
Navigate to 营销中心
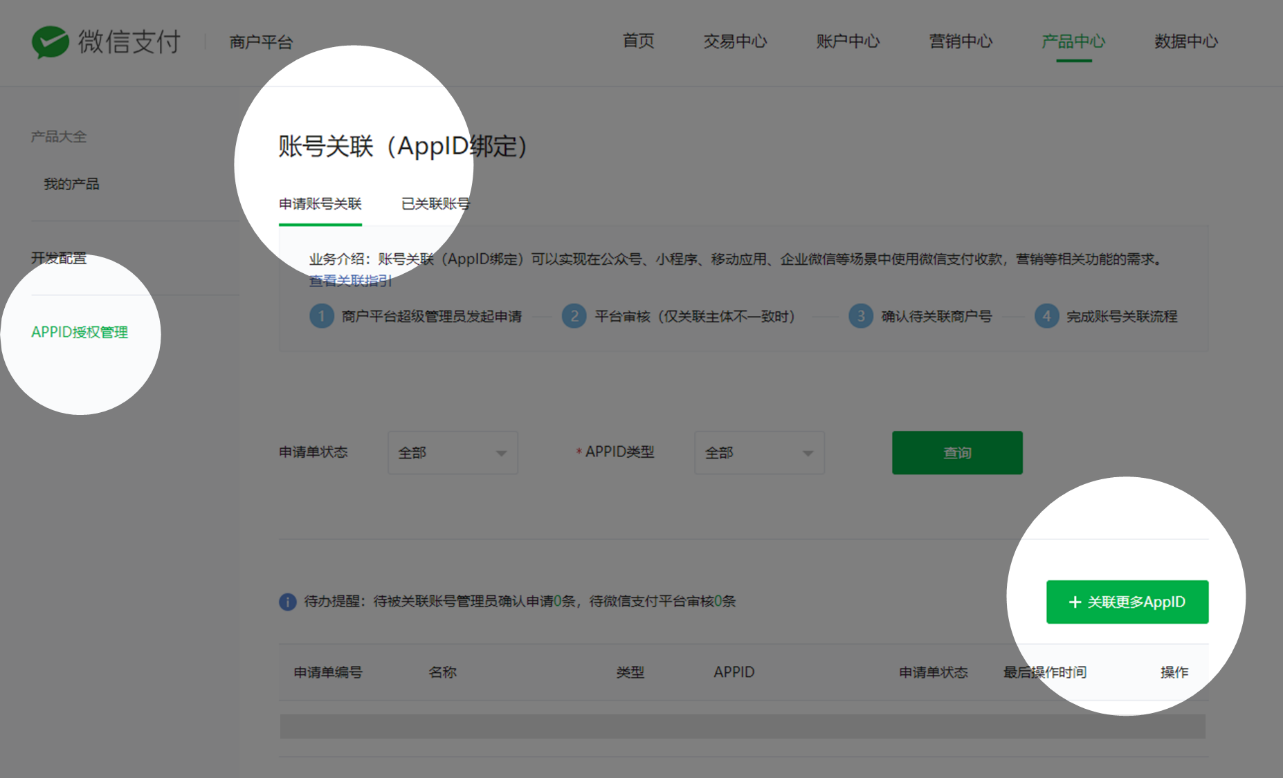pos(961,41)
